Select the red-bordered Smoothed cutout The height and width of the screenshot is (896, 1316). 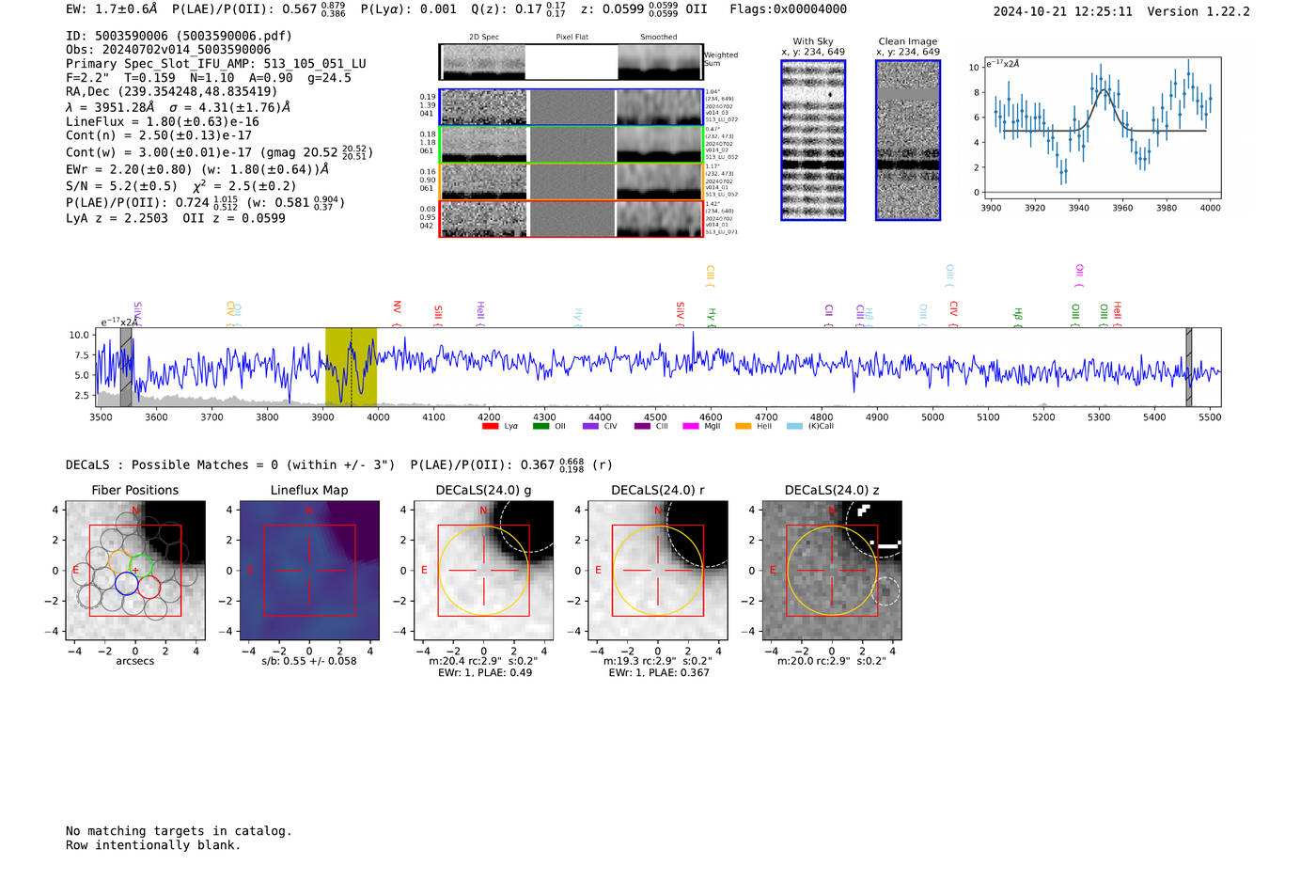click(659, 219)
